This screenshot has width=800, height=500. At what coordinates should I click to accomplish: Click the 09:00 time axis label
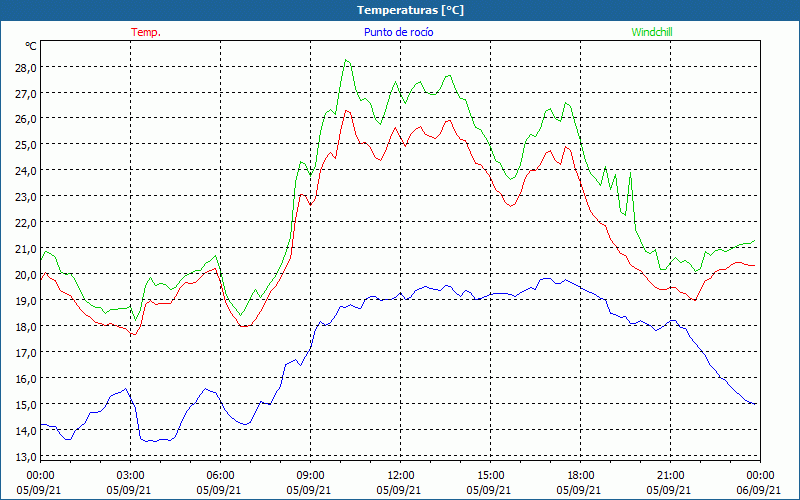tap(310, 476)
